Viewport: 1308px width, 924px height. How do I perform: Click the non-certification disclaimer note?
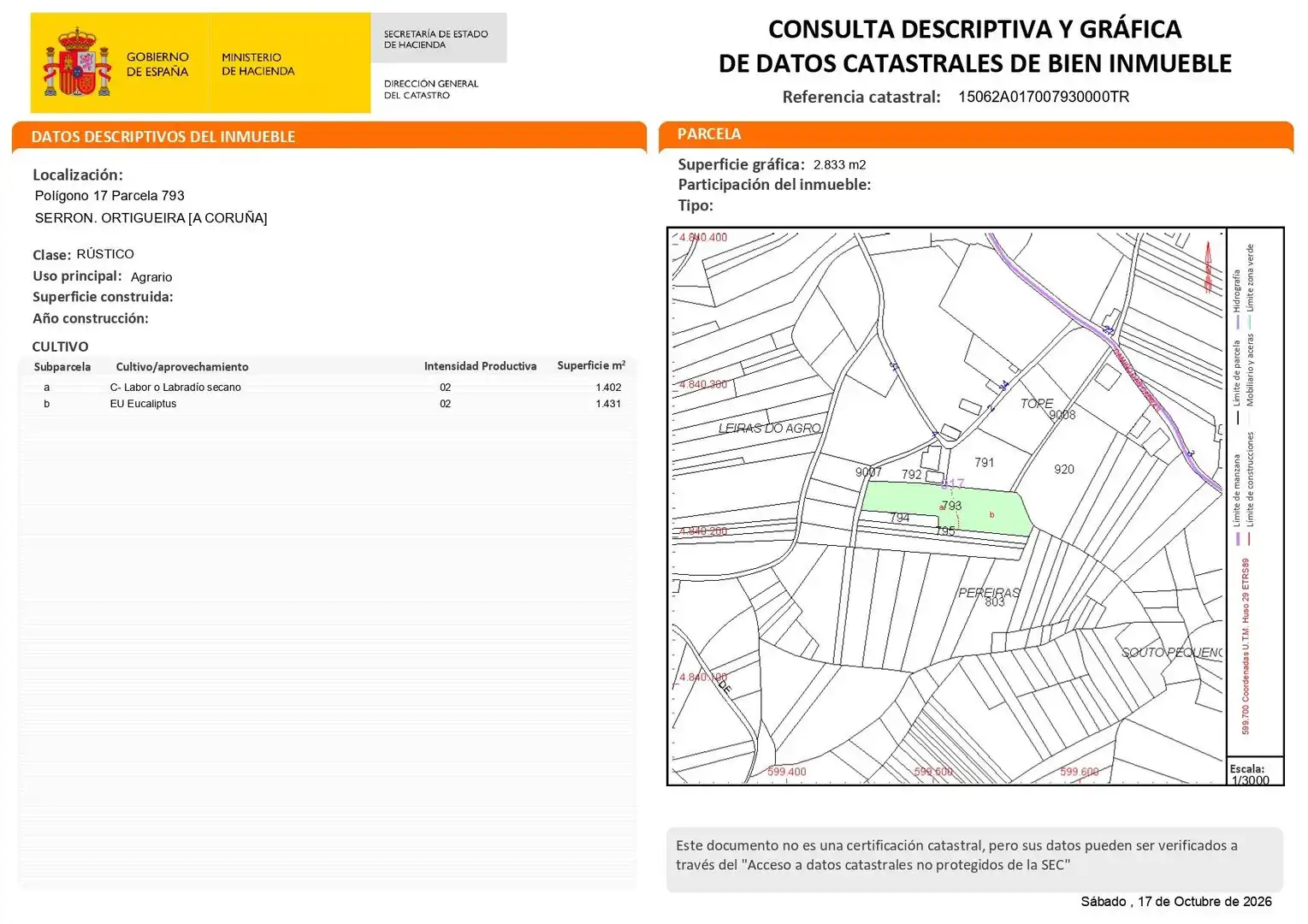tap(974, 860)
